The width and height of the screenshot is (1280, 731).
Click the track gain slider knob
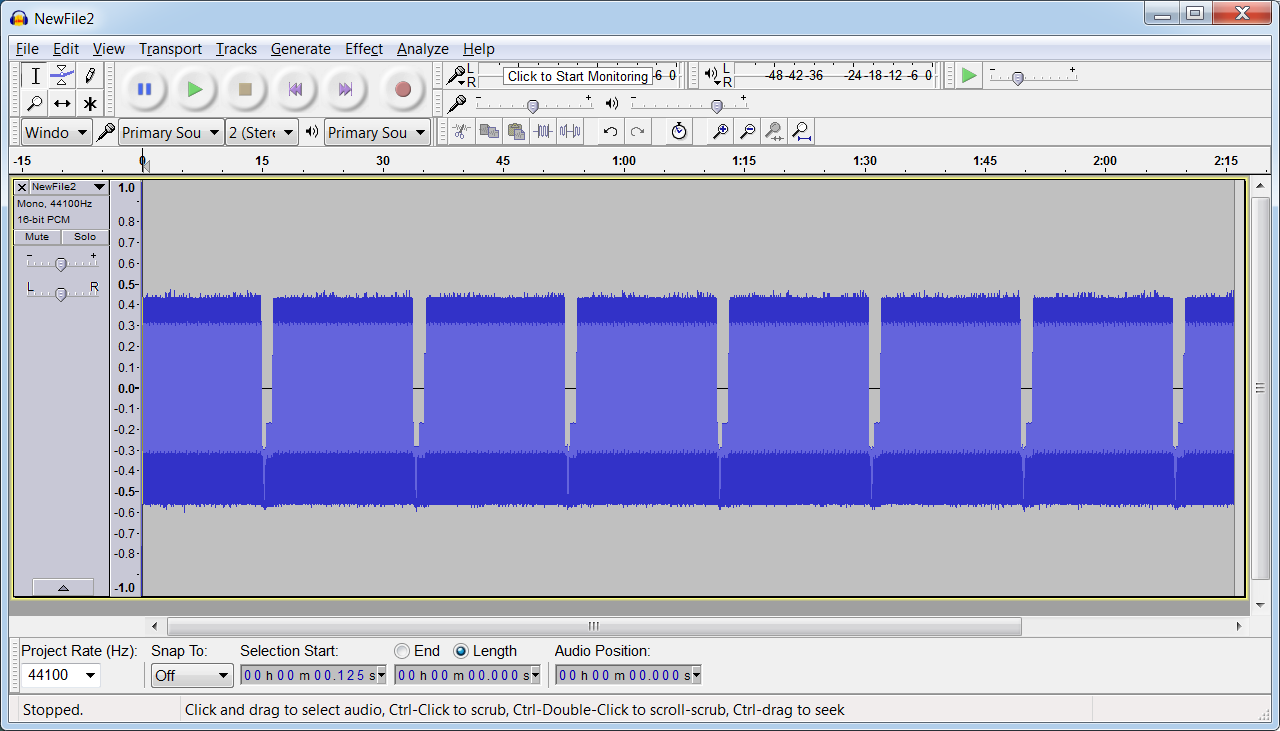[x=61, y=264]
